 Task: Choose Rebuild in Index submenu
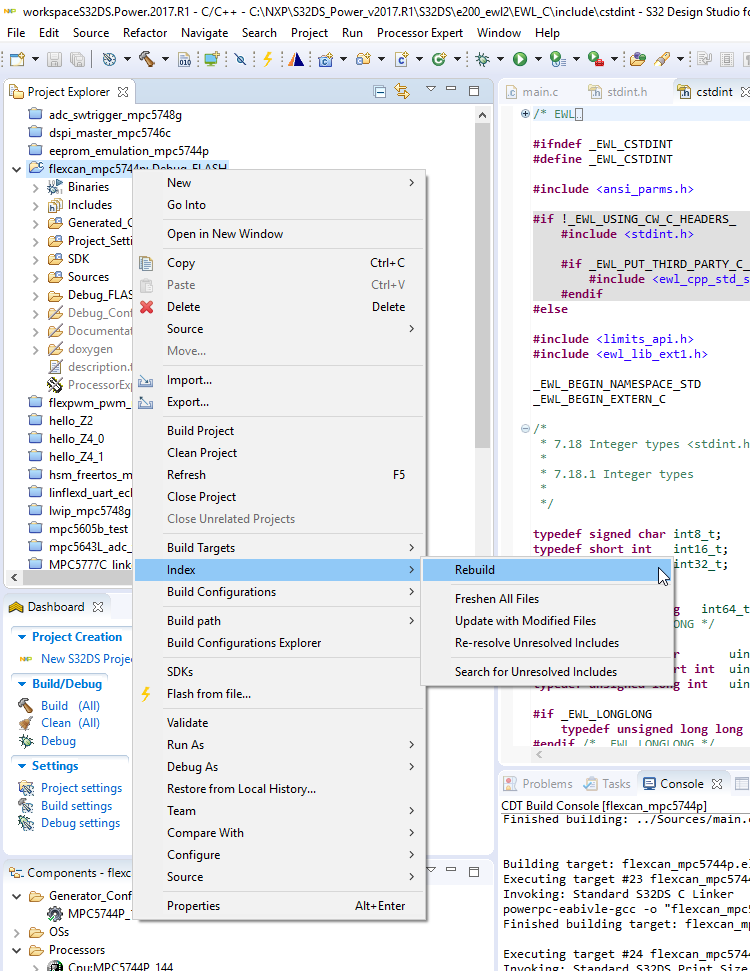[x=546, y=570]
